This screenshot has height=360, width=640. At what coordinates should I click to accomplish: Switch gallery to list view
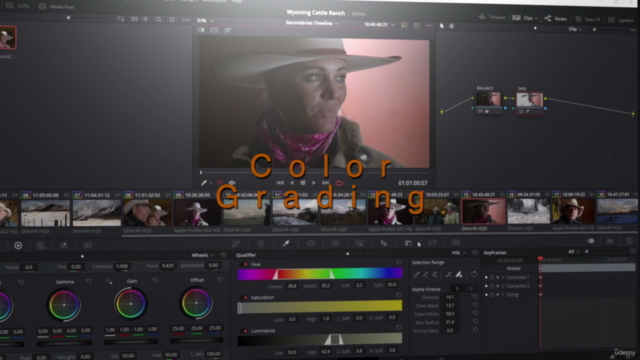(x=145, y=19)
